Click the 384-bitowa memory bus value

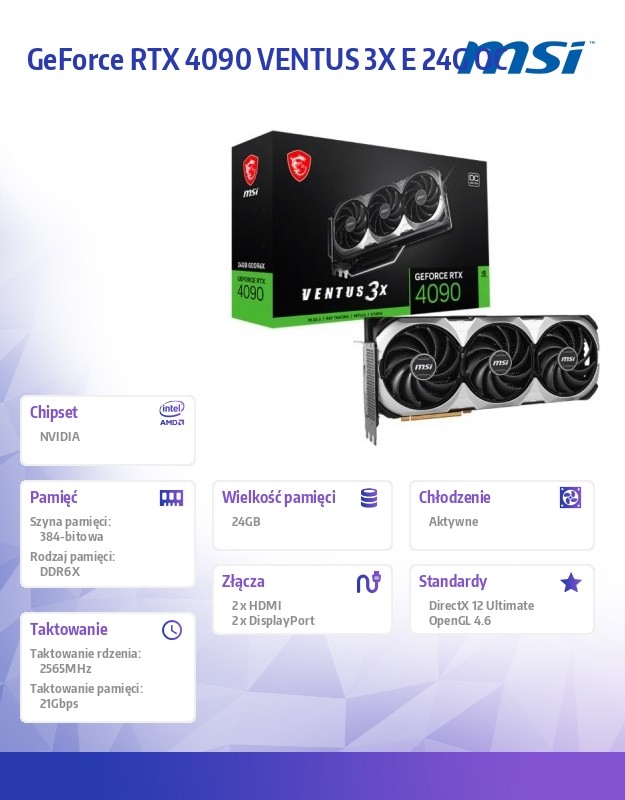tap(71, 536)
